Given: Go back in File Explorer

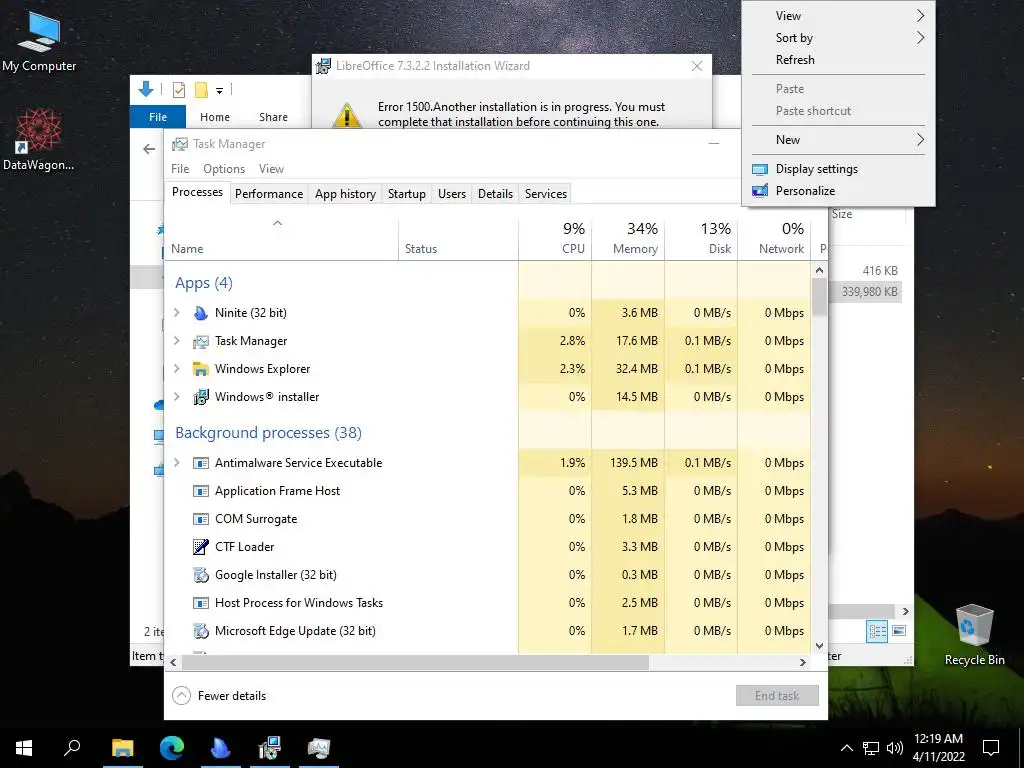Looking at the screenshot, I should point(149,150).
